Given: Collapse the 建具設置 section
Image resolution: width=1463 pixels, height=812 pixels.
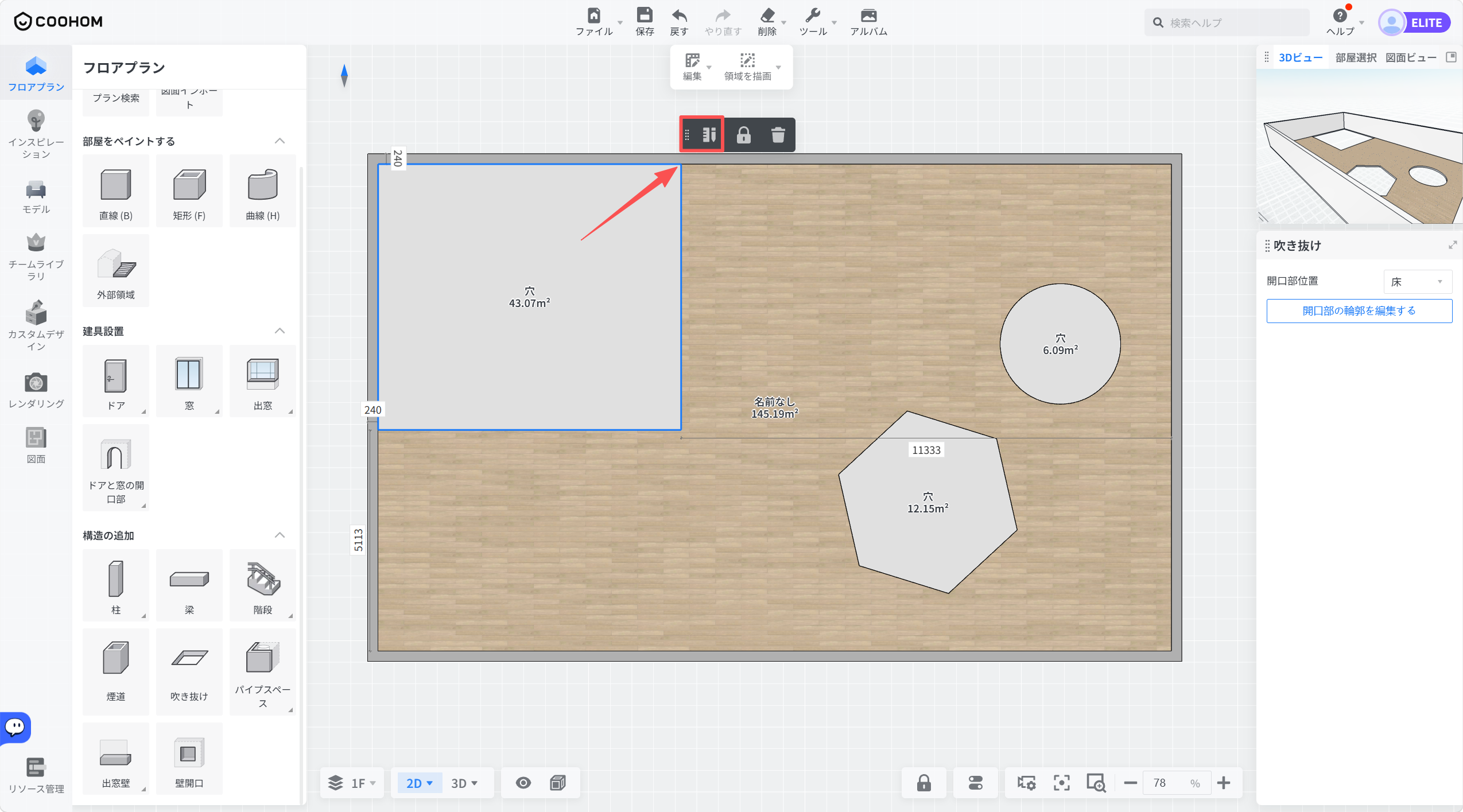Looking at the screenshot, I should [x=280, y=331].
